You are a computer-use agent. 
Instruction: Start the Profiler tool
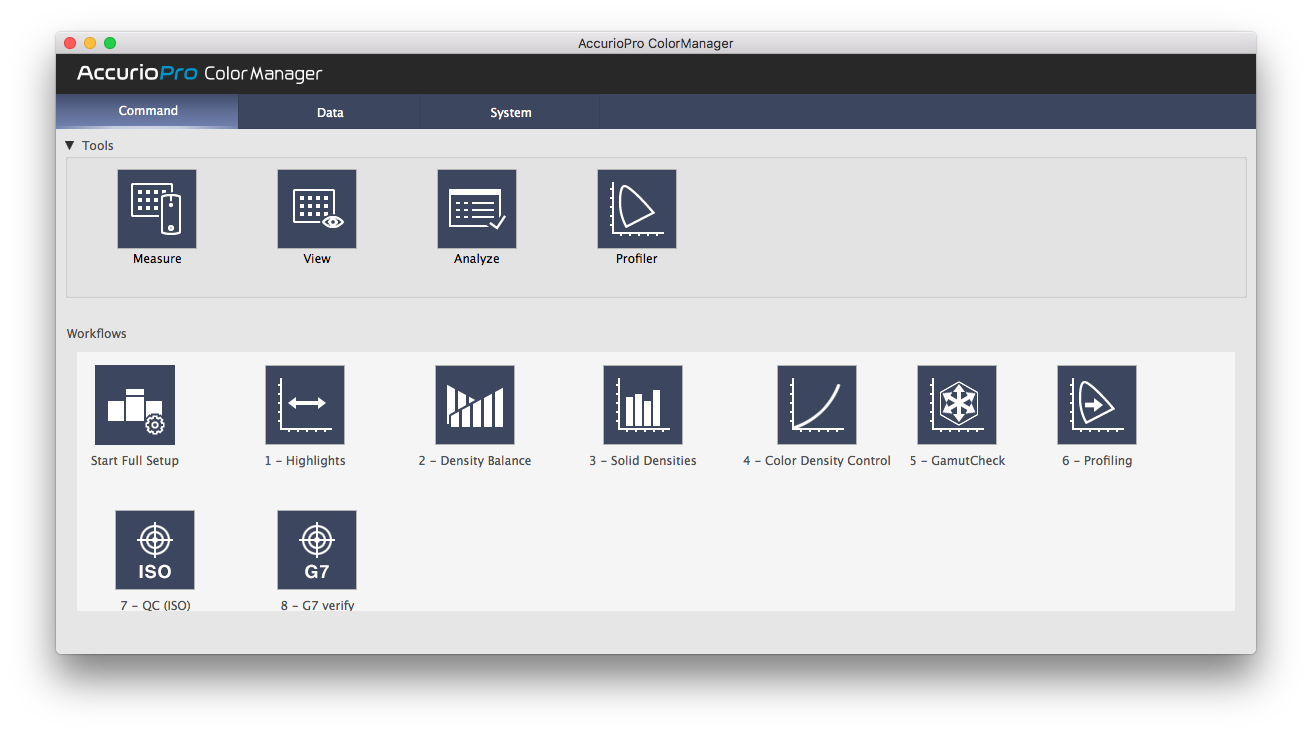(637, 209)
